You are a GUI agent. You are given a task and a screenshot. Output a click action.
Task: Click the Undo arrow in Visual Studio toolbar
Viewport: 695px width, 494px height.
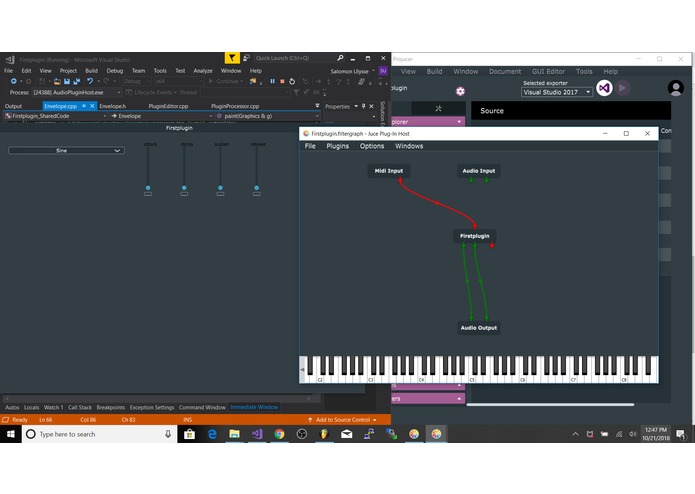point(90,81)
